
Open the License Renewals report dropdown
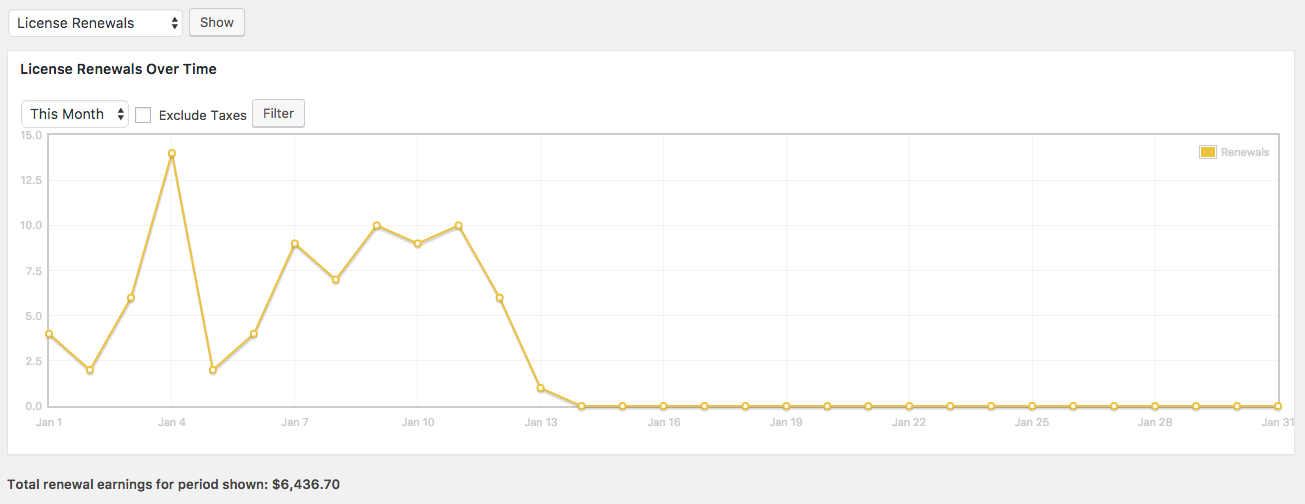tap(95, 23)
